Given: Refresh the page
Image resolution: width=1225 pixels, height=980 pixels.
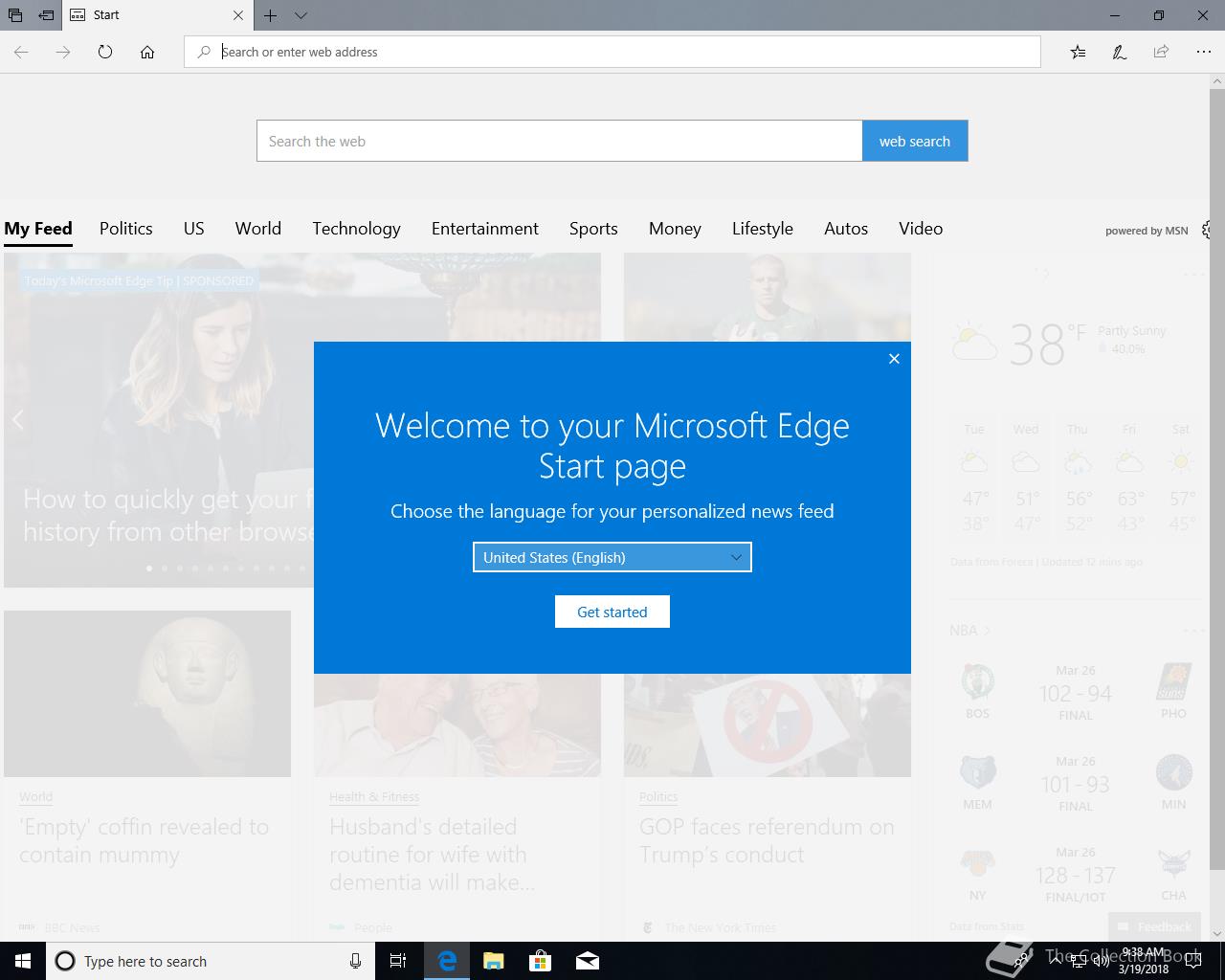Looking at the screenshot, I should click(105, 52).
